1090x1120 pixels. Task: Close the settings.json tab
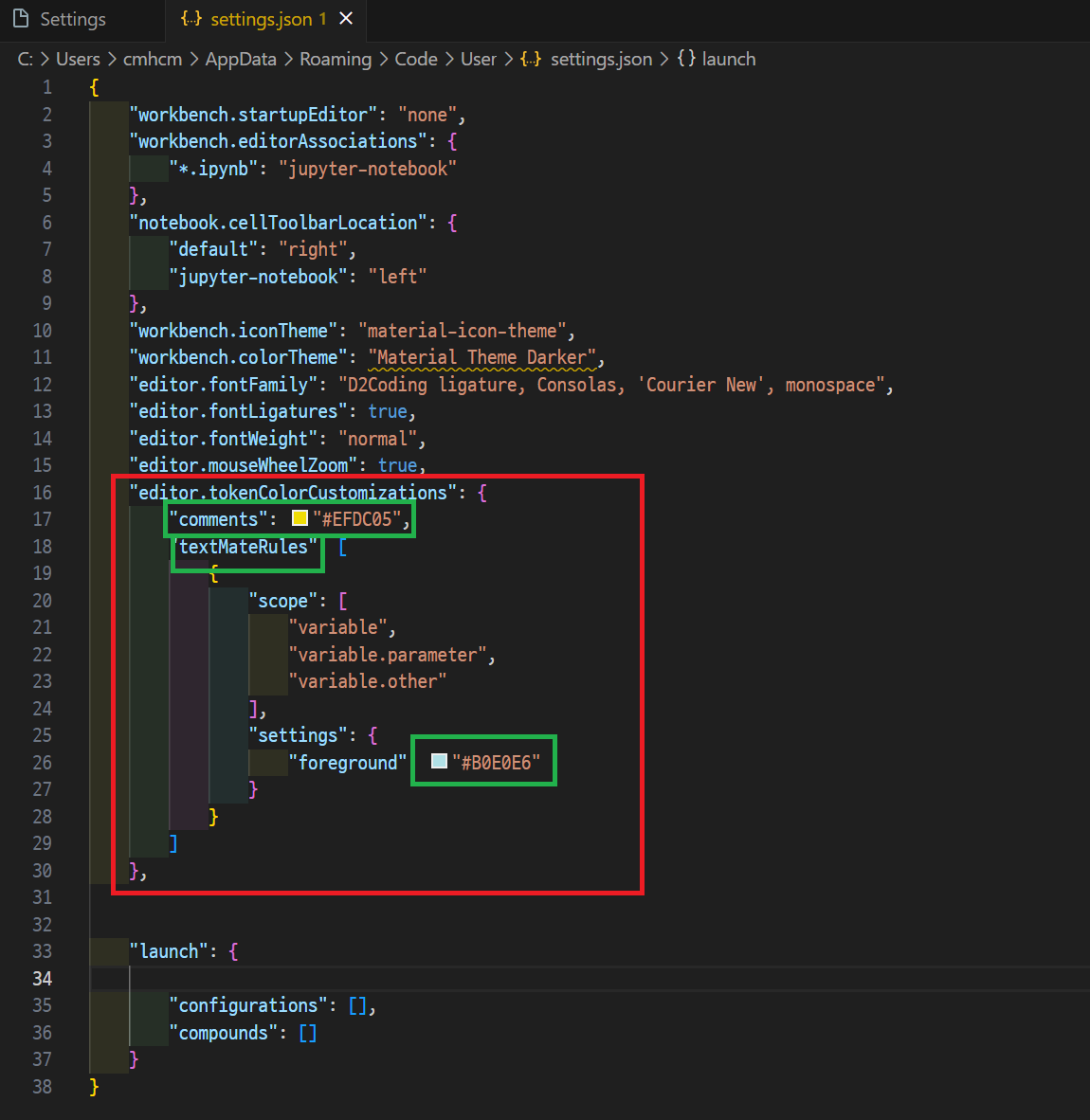click(x=345, y=17)
